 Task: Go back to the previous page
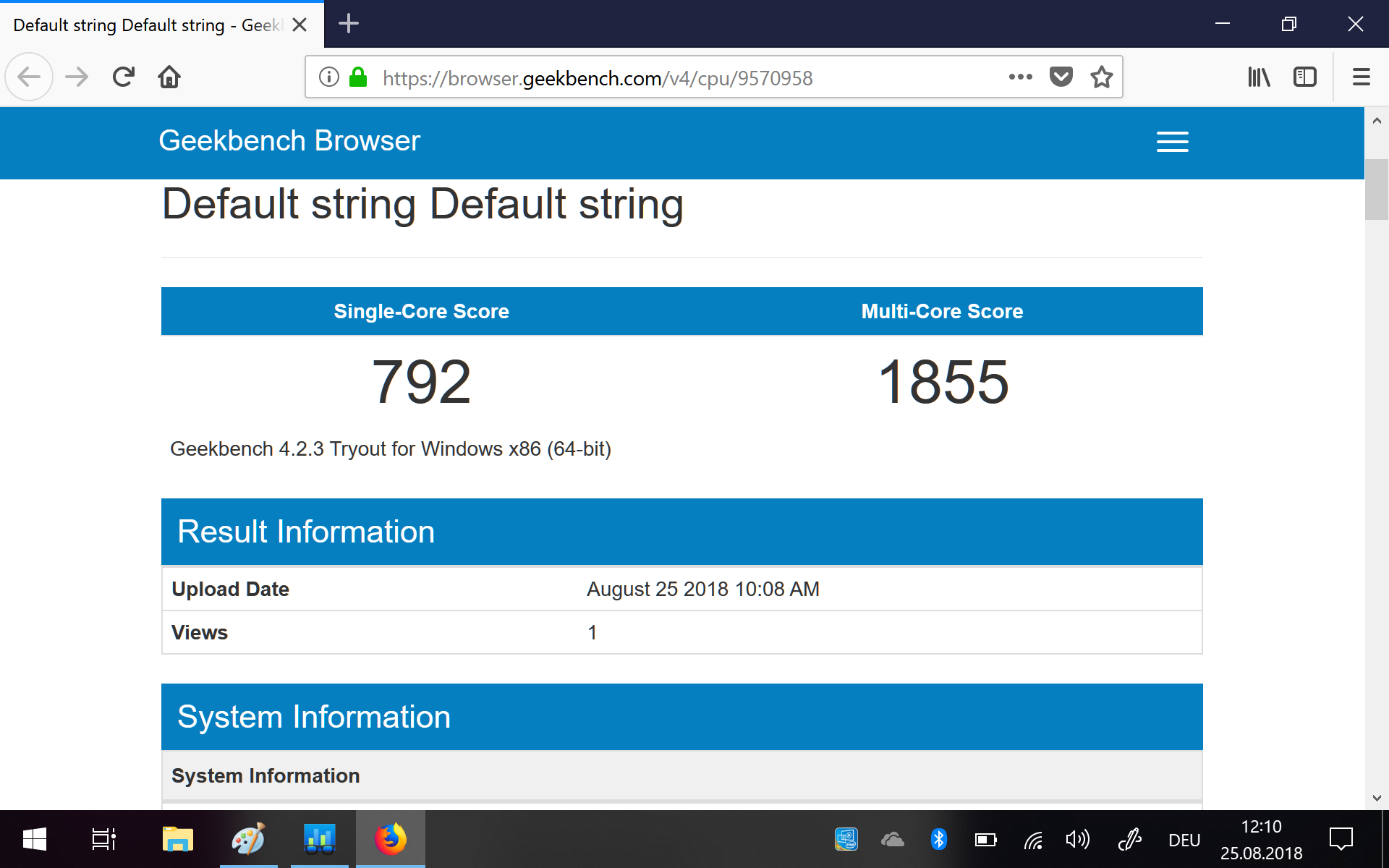click(x=29, y=77)
